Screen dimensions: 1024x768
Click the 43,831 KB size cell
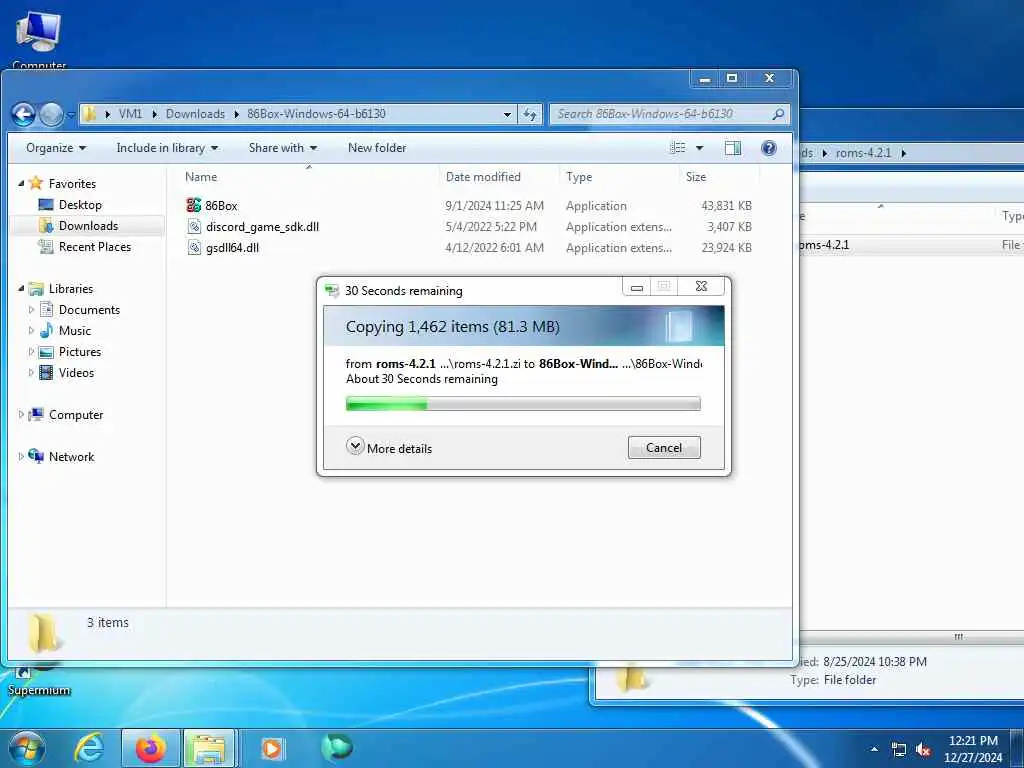pos(726,206)
